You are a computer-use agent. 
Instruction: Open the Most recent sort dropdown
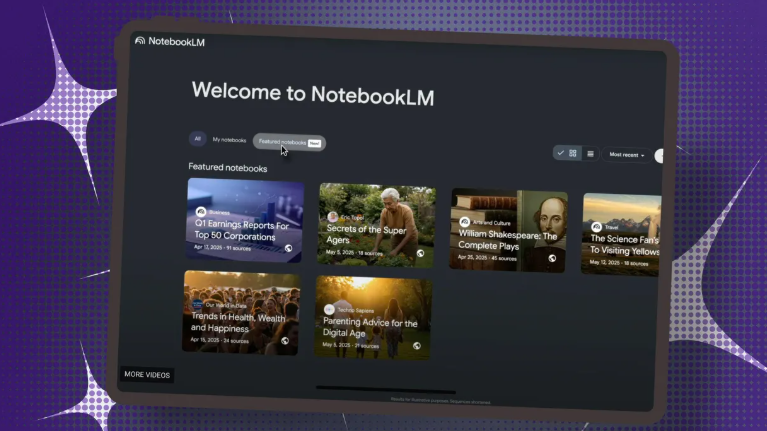[627, 155]
